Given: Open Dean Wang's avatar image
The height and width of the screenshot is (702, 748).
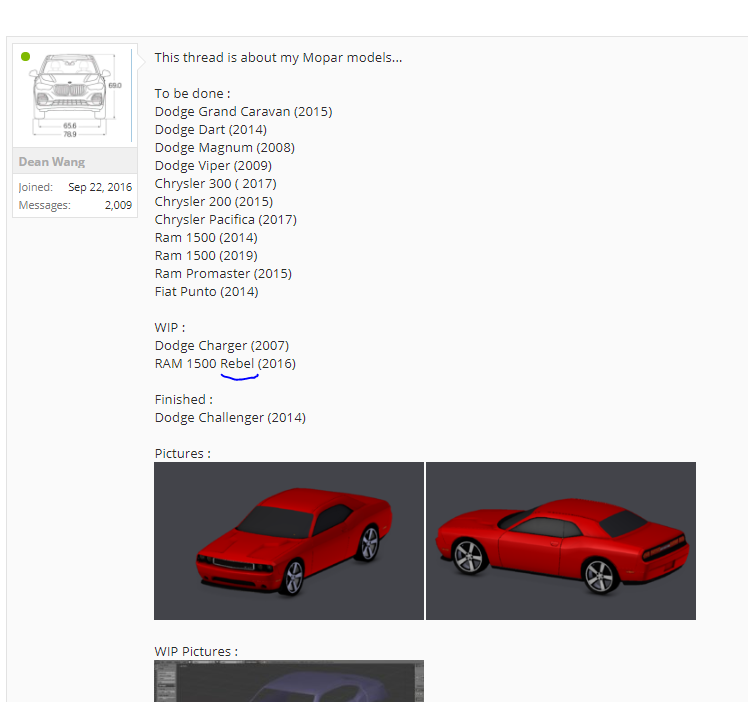Looking at the screenshot, I should [75, 95].
